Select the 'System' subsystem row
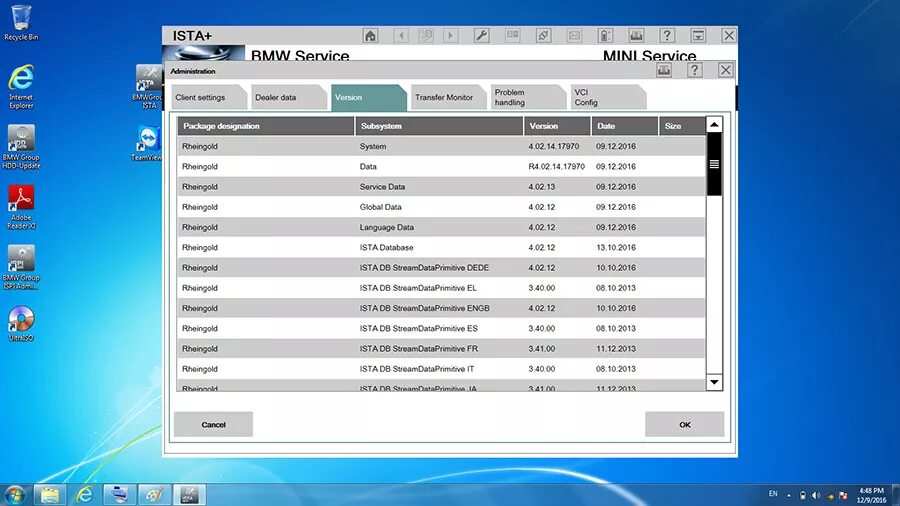Viewport: 900px width, 506px height. (441, 146)
